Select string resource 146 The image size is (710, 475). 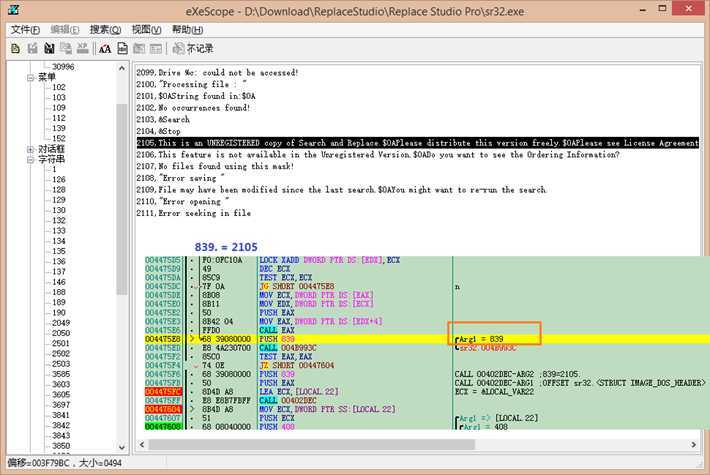(x=59, y=282)
